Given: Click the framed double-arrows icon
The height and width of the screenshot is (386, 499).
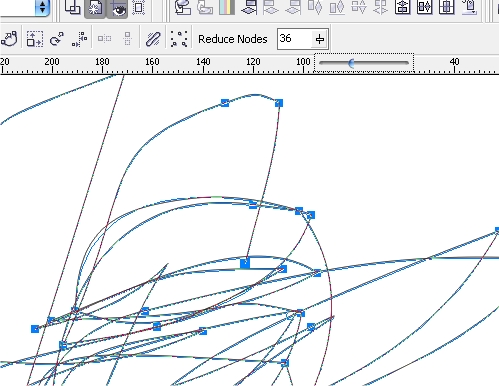Looking at the screenshot, I should coord(424,7).
